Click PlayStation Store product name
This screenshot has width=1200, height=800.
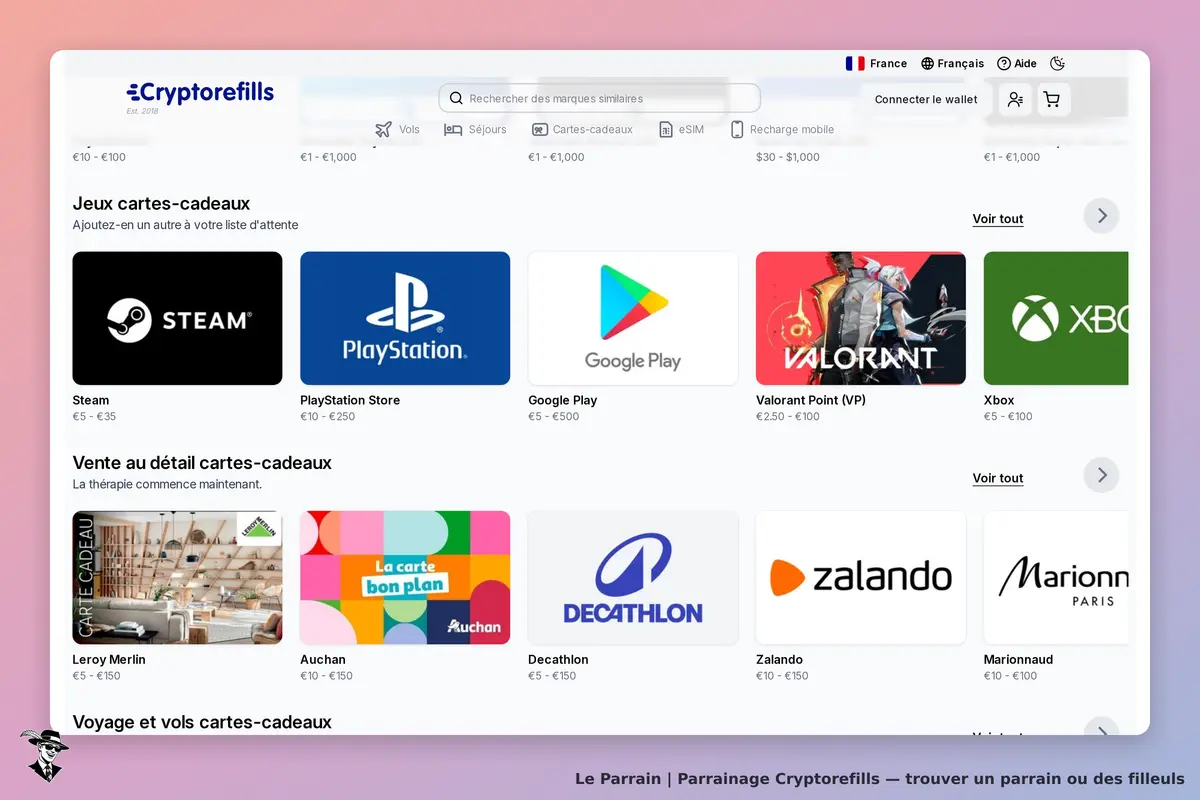coord(350,400)
